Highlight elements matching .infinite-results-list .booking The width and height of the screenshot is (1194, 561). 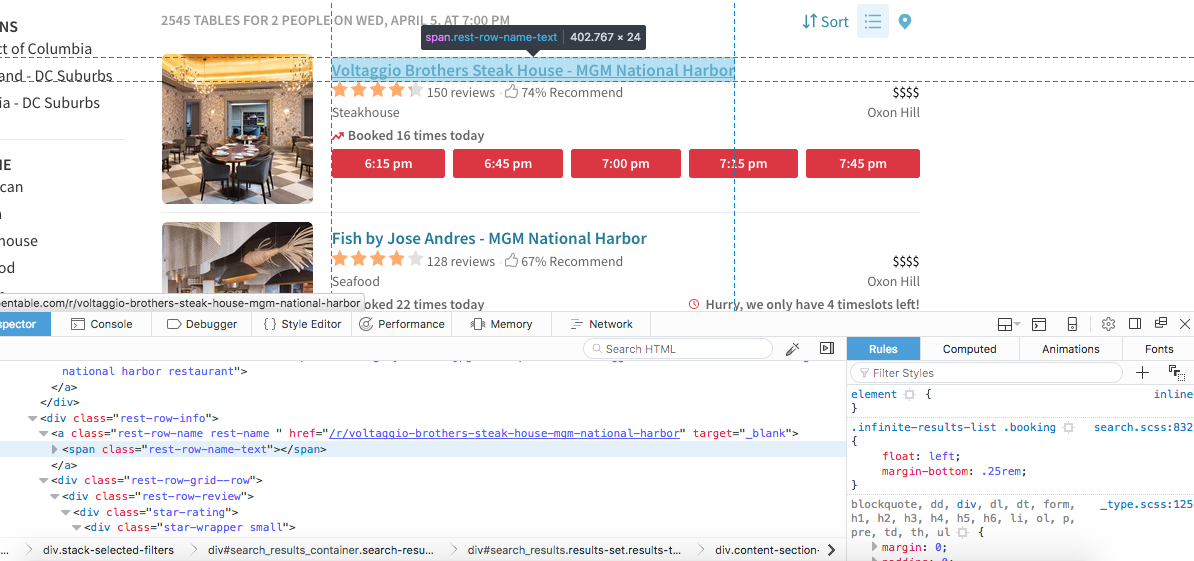[x=1068, y=428]
